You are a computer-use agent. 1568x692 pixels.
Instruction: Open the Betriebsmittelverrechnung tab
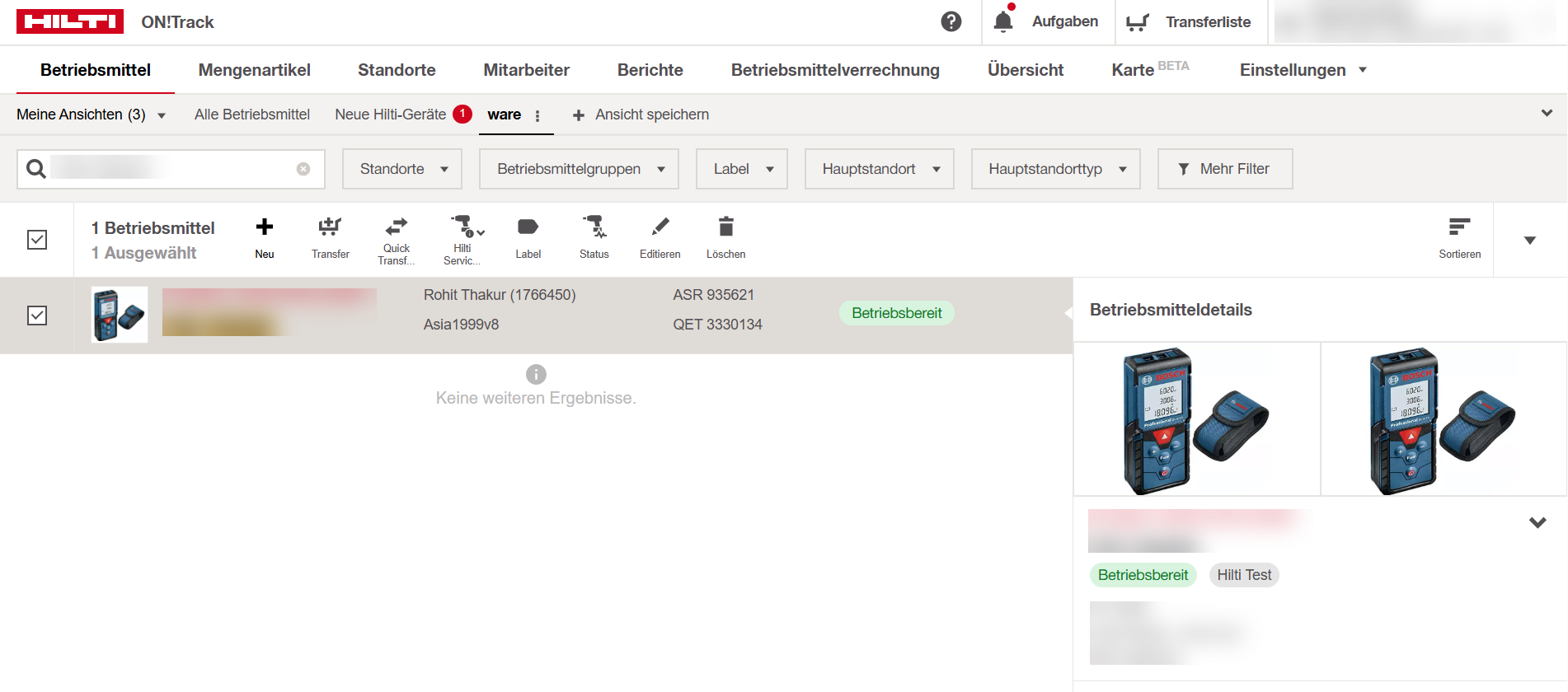point(835,70)
